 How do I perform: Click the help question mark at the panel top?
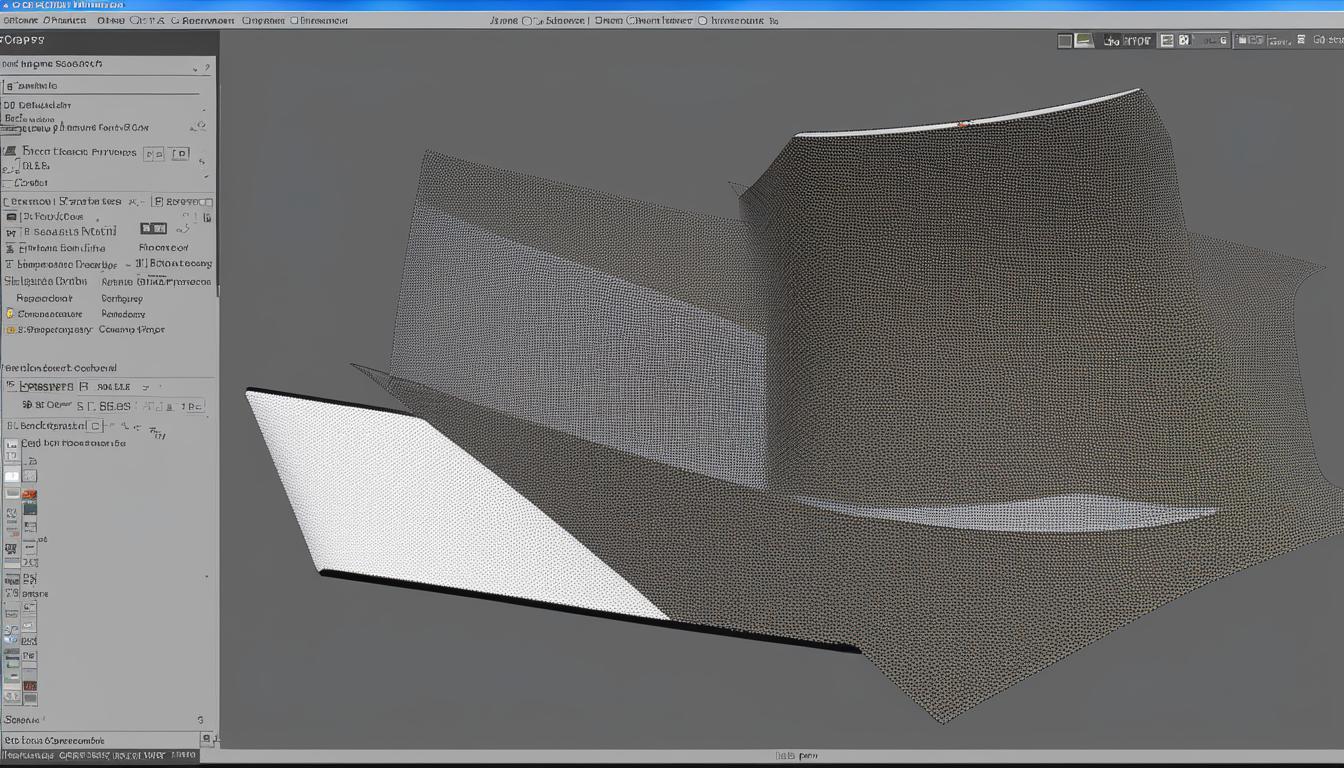208,66
